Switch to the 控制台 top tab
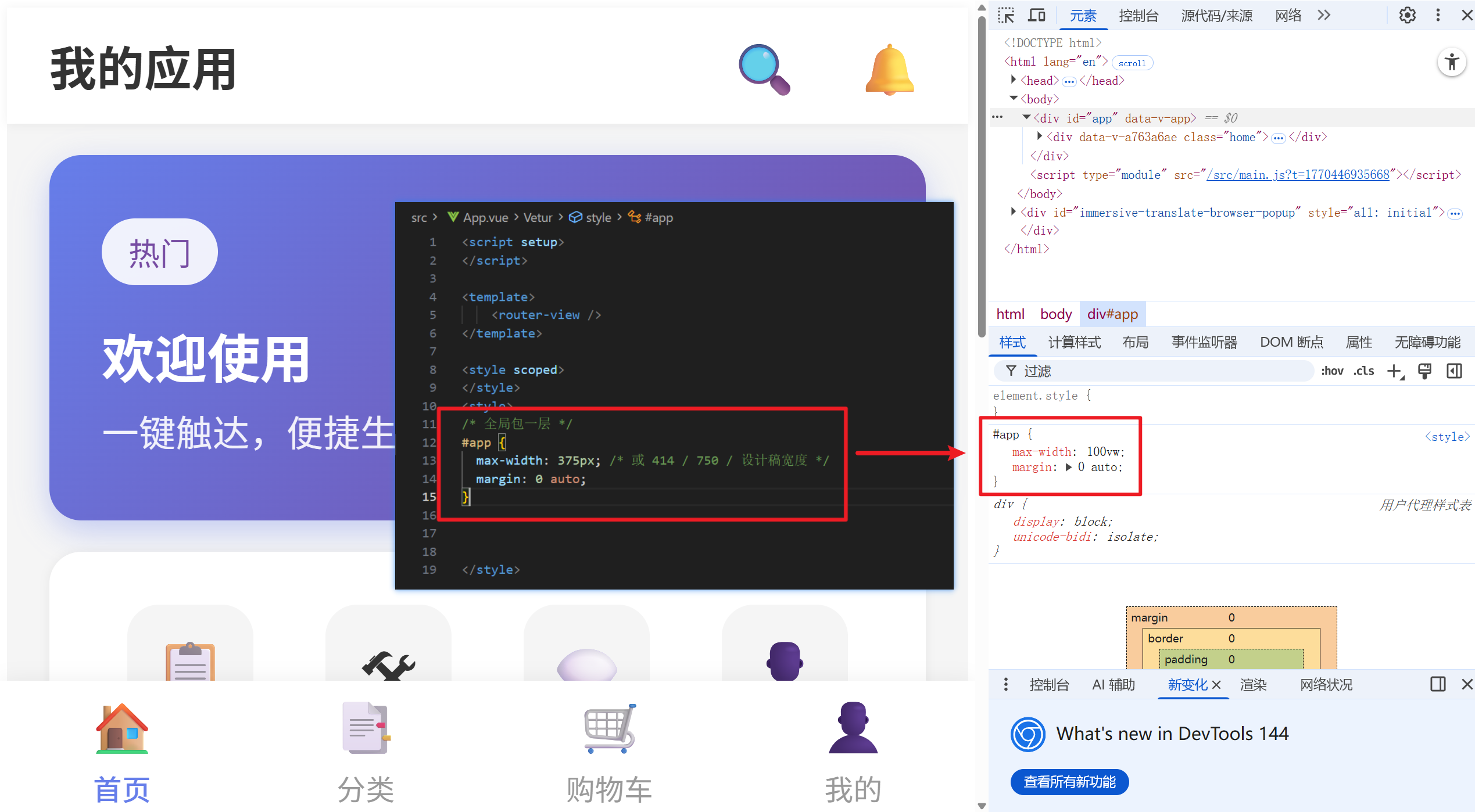 point(1138,16)
